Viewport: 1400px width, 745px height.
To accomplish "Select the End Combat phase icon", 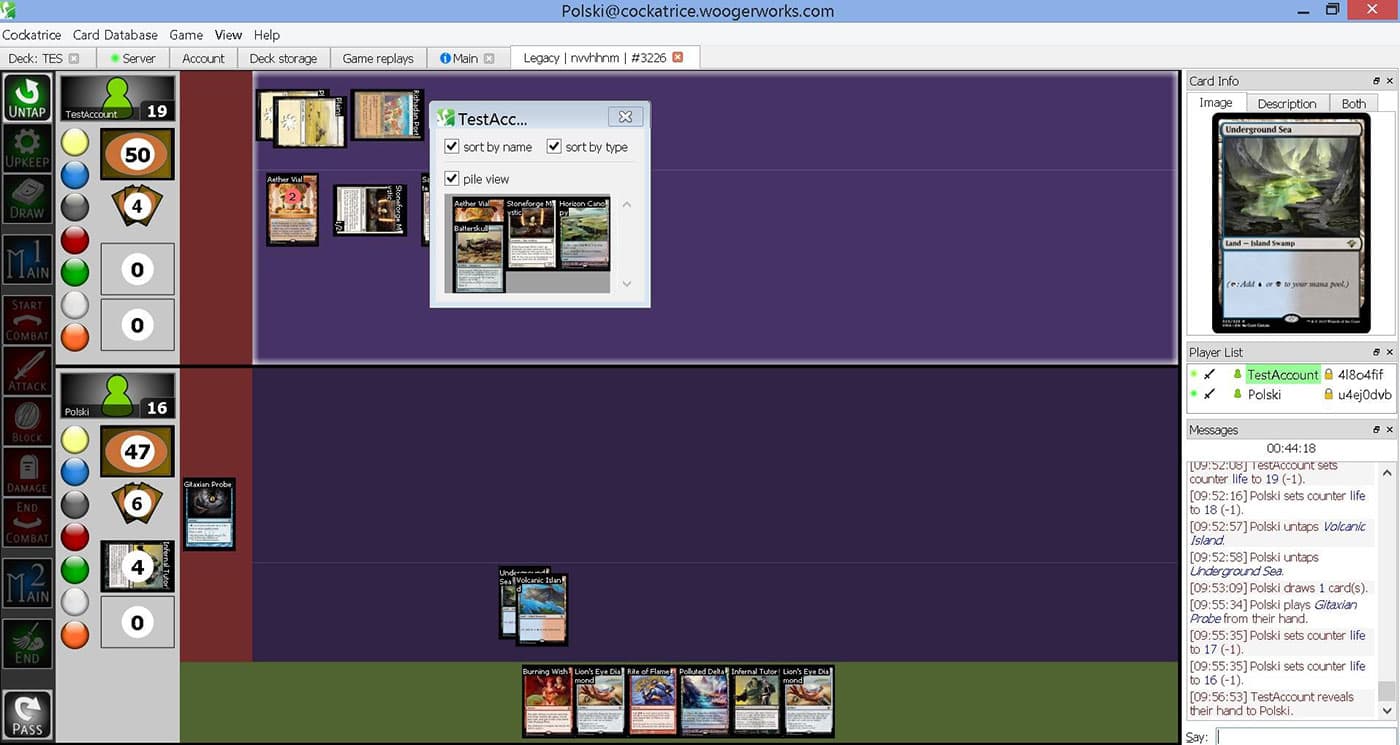I will click(27, 523).
